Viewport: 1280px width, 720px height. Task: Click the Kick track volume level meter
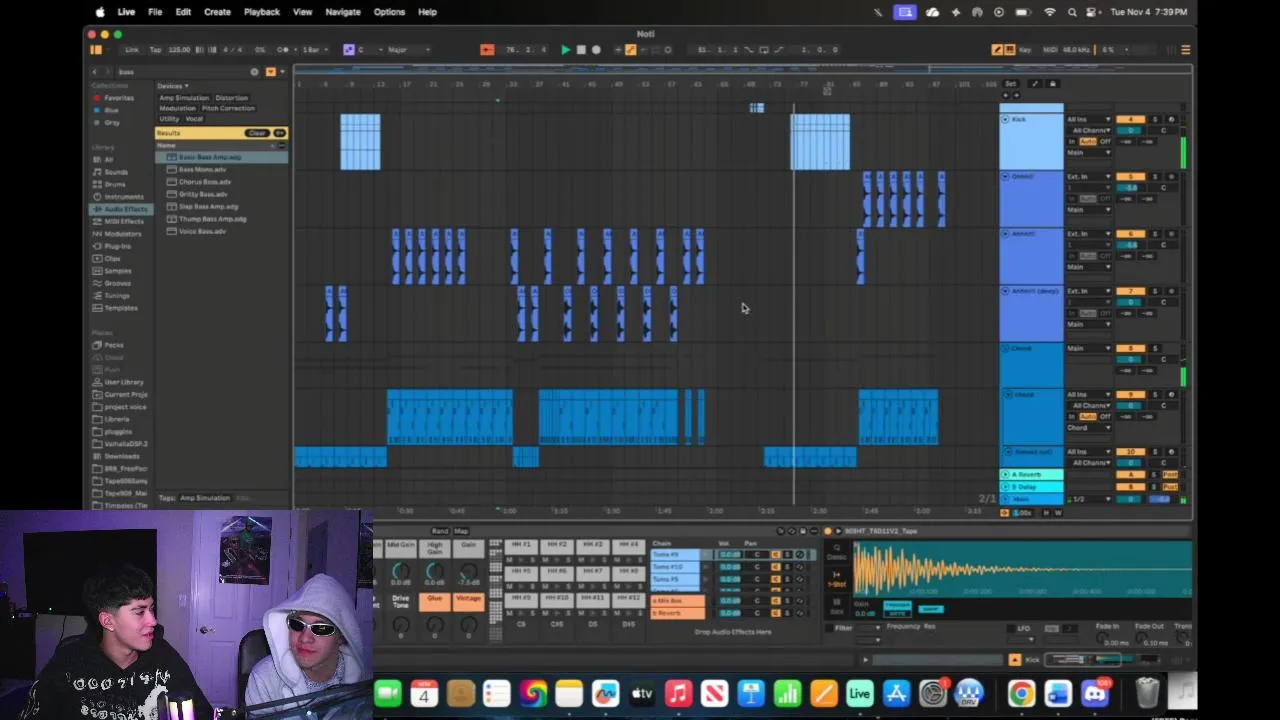tap(1184, 142)
